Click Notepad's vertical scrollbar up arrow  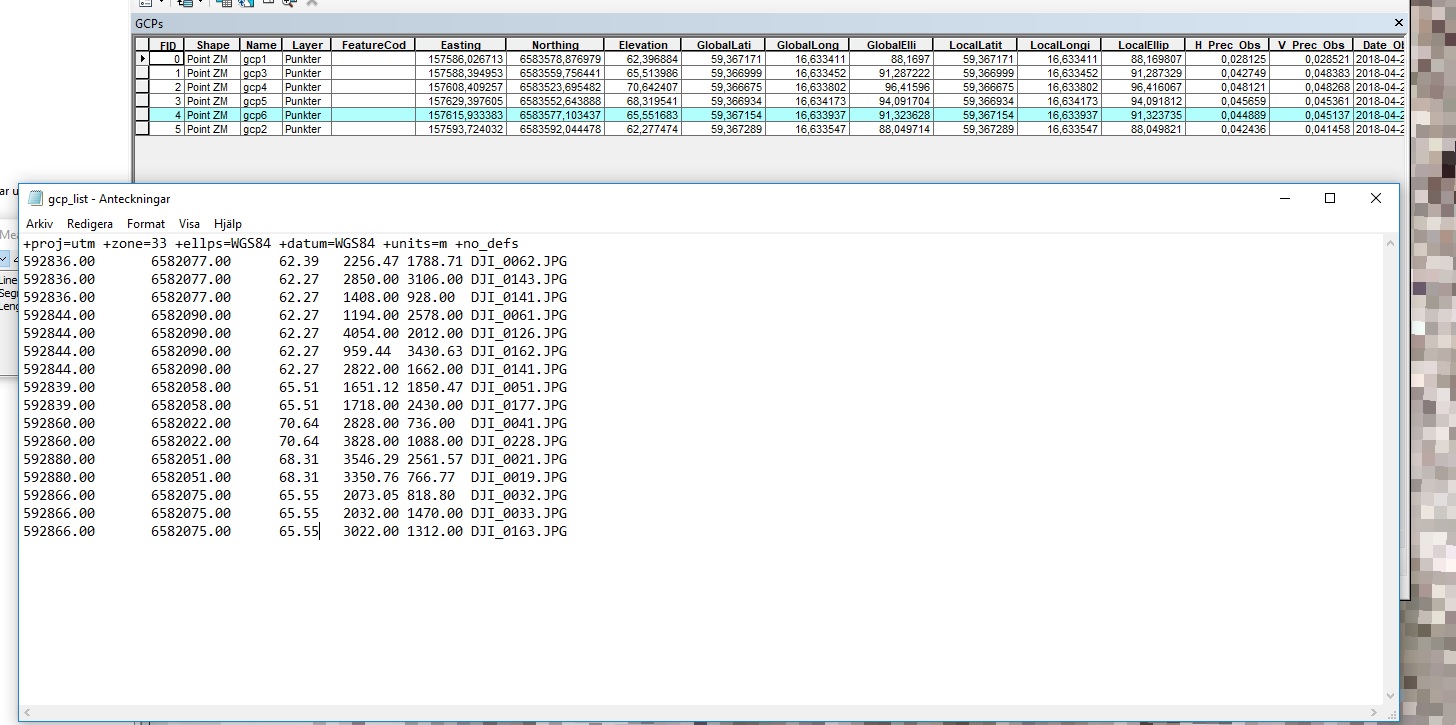1390,243
